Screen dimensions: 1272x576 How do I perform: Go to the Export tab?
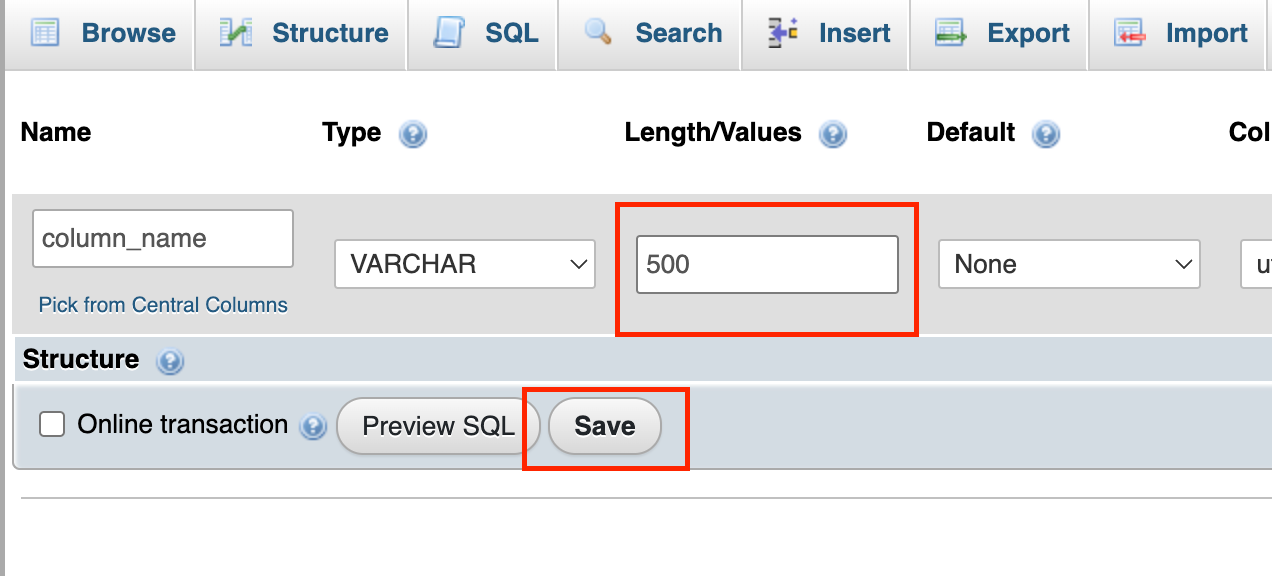(1000, 32)
